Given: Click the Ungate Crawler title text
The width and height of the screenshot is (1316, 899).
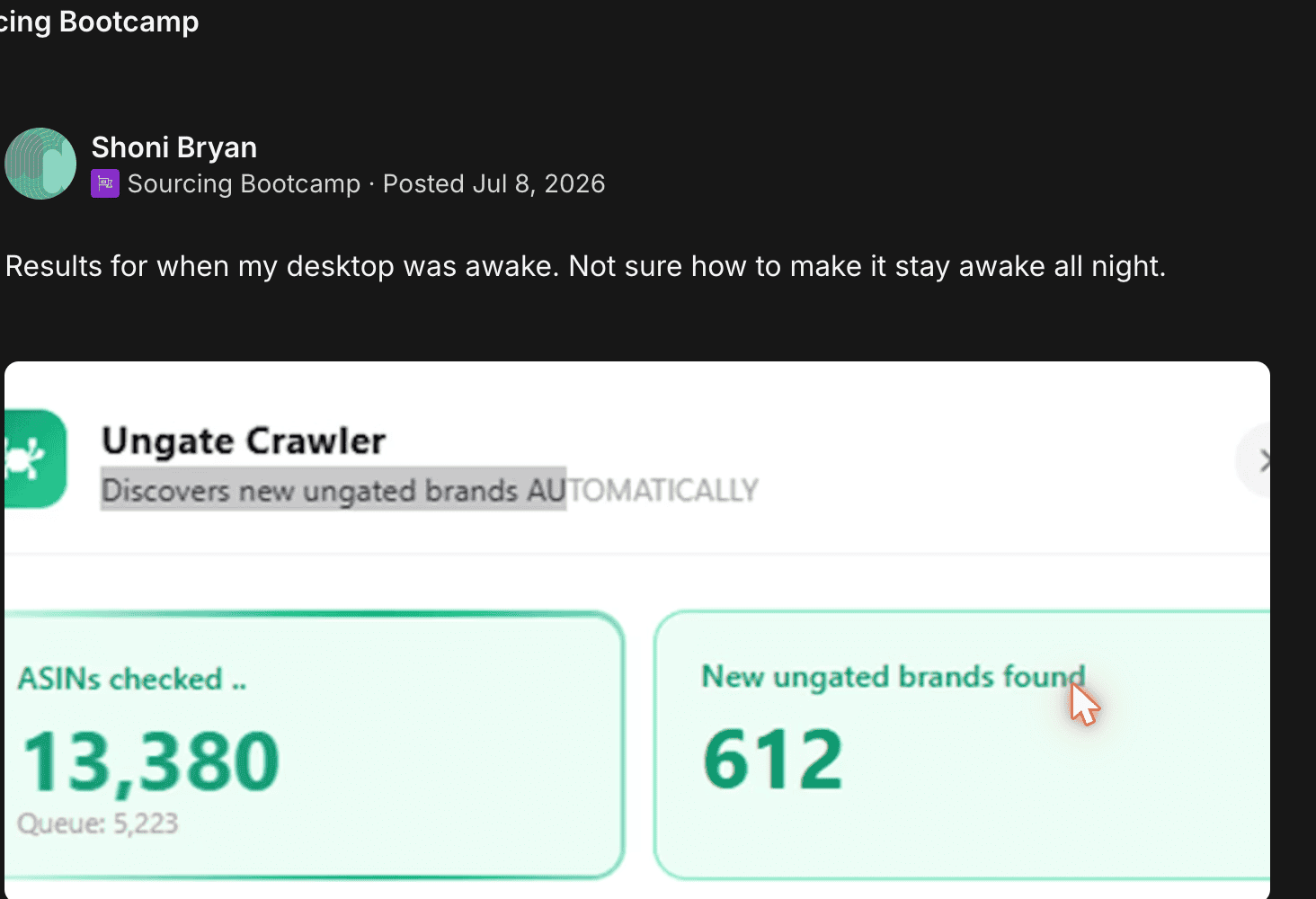Looking at the screenshot, I should pyautogui.click(x=244, y=441).
